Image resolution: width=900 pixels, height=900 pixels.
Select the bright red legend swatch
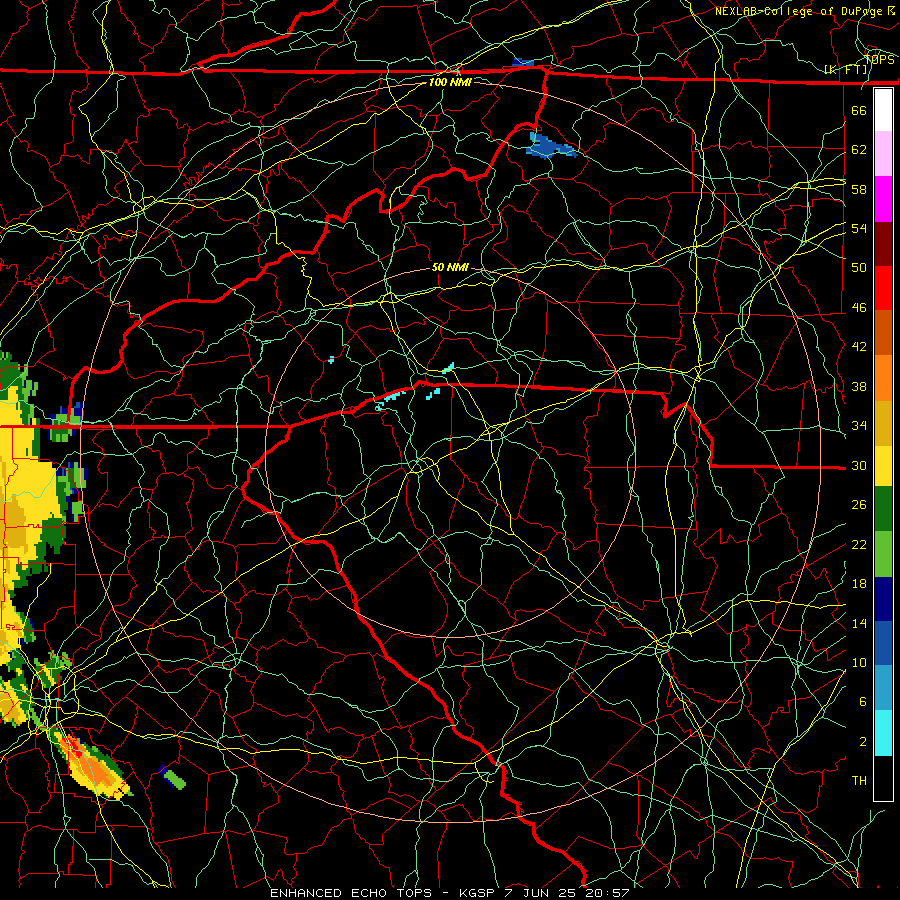tap(883, 288)
